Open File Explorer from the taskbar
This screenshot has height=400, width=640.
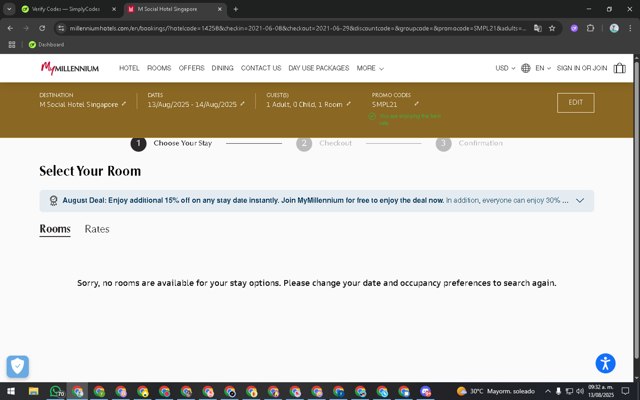[33, 391]
